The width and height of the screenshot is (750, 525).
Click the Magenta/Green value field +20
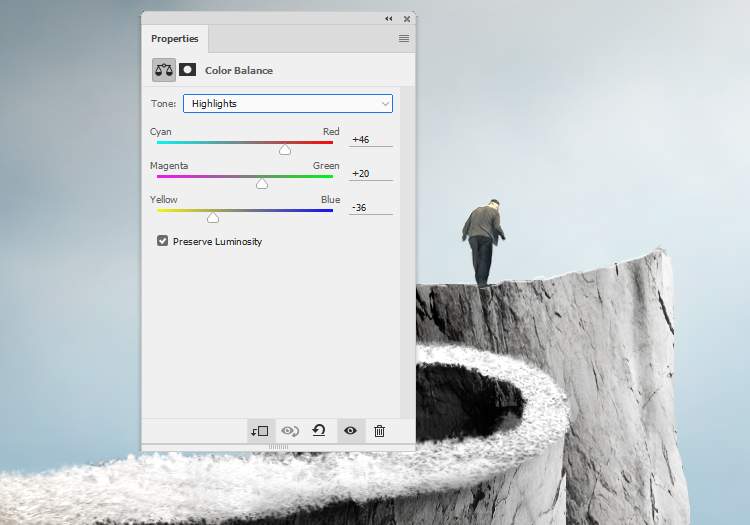coord(371,174)
